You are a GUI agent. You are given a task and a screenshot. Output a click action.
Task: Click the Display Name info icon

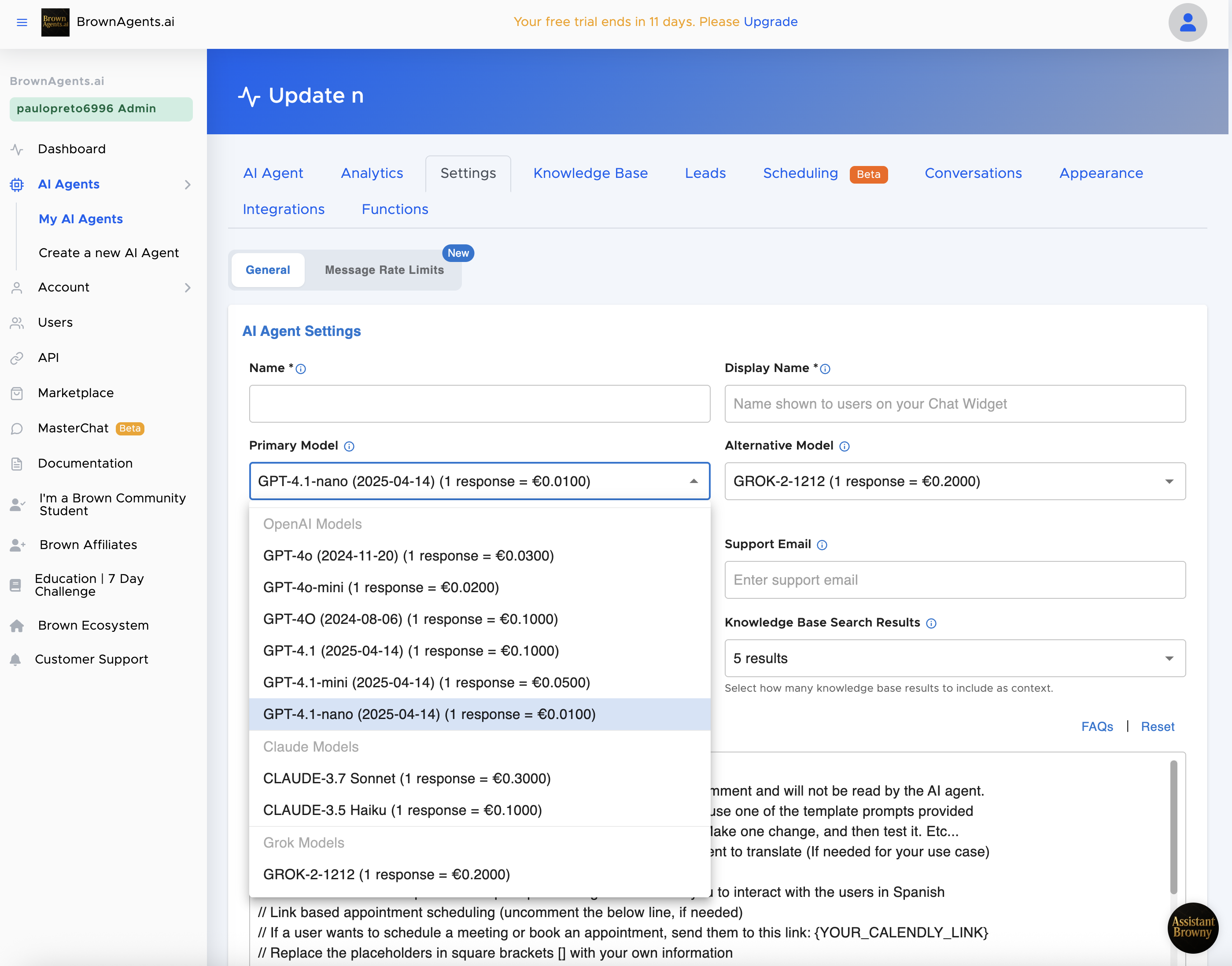825,369
